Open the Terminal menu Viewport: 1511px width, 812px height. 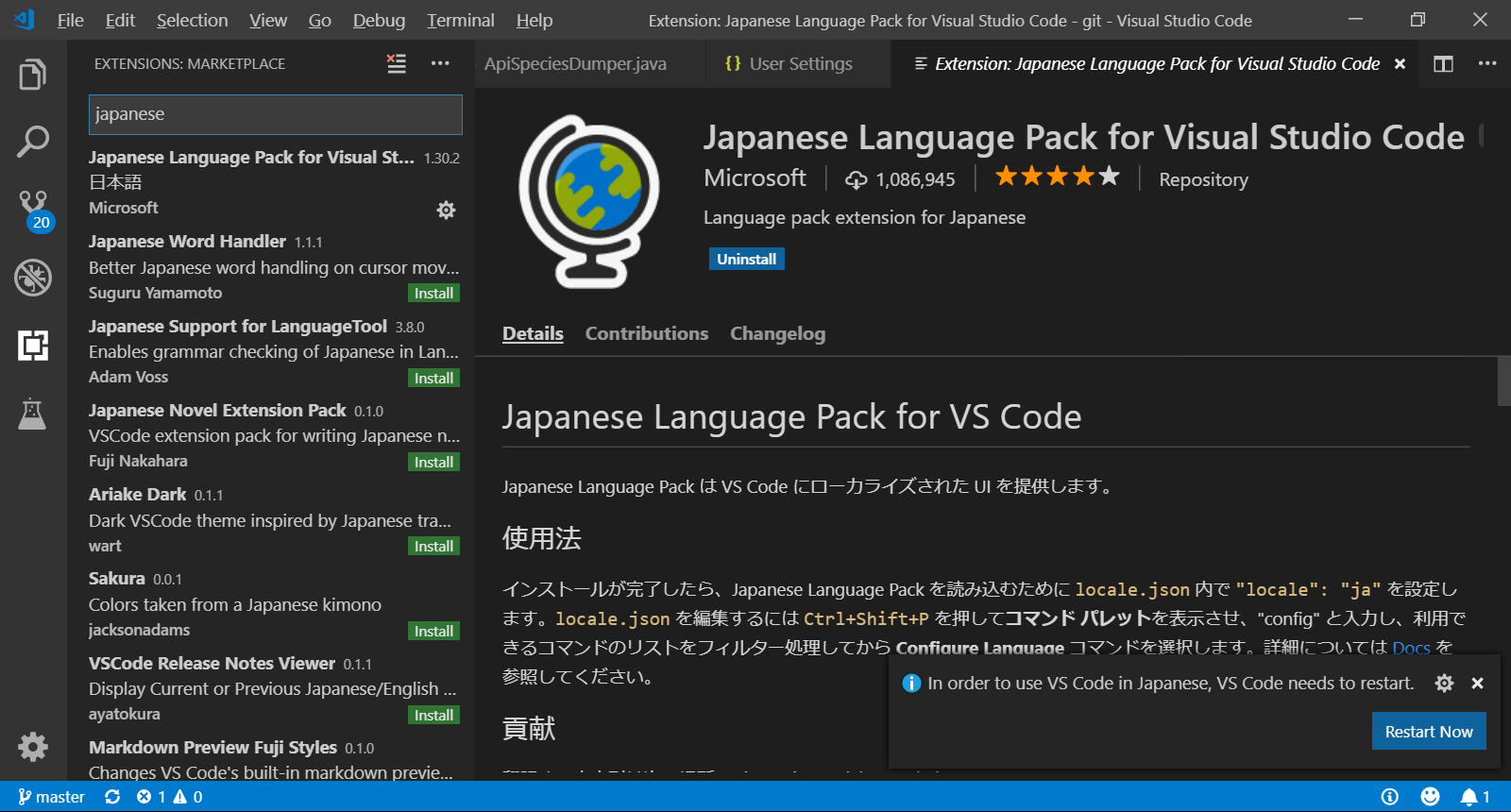(x=460, y=20)
